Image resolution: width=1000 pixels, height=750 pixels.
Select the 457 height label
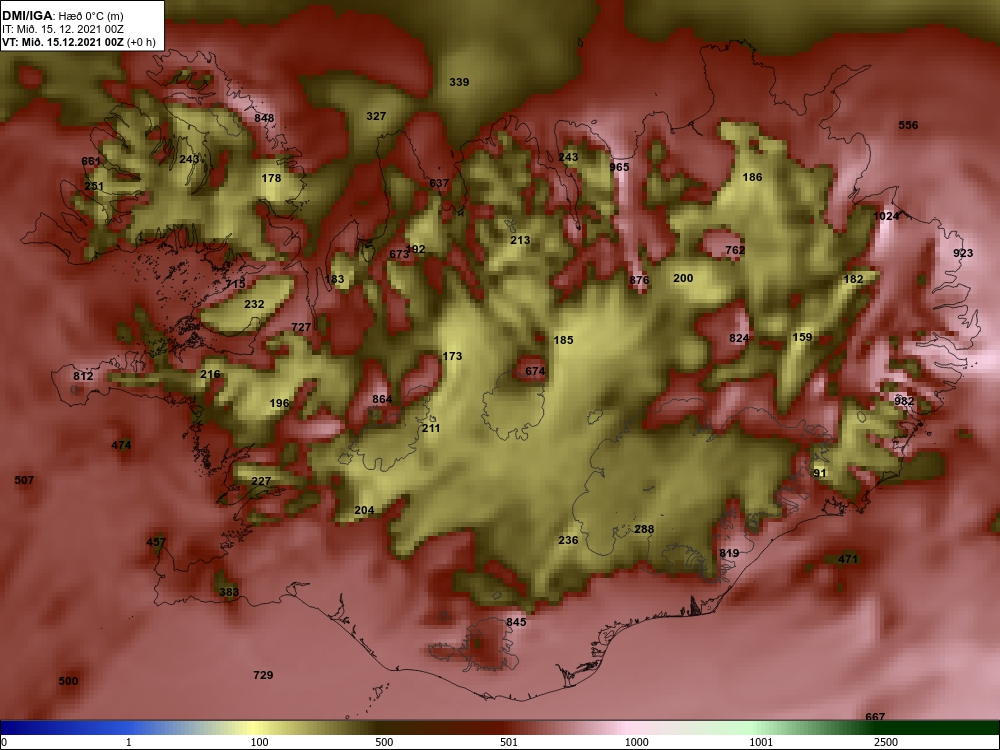tap(156, 543)
